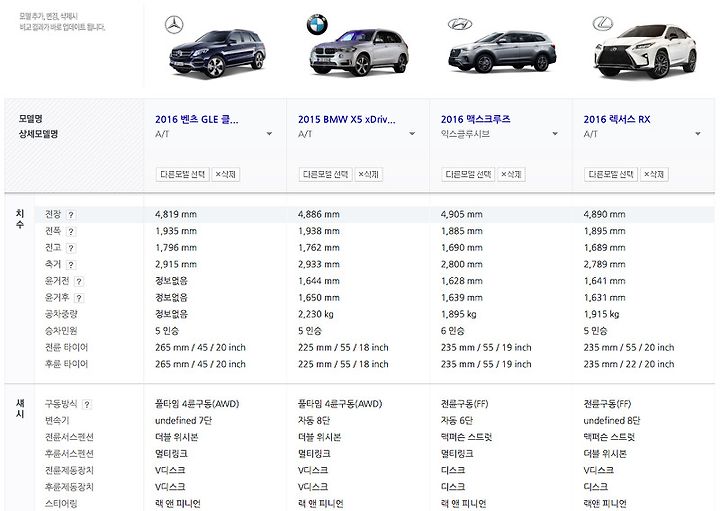Click the 6 인승 seating value
This screenshot has width=720, height=511.
pos(452,331)
